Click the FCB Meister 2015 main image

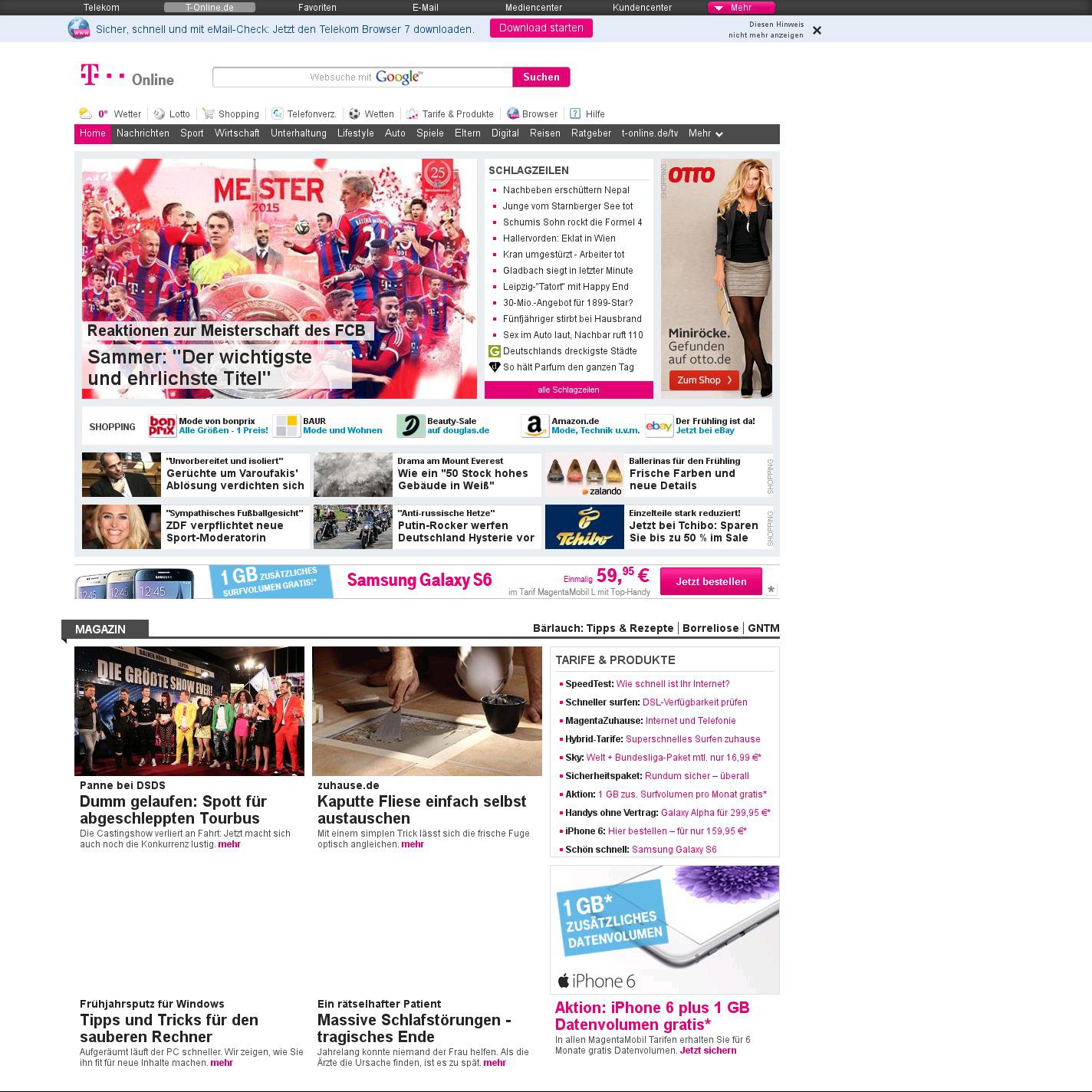point(279,278)
